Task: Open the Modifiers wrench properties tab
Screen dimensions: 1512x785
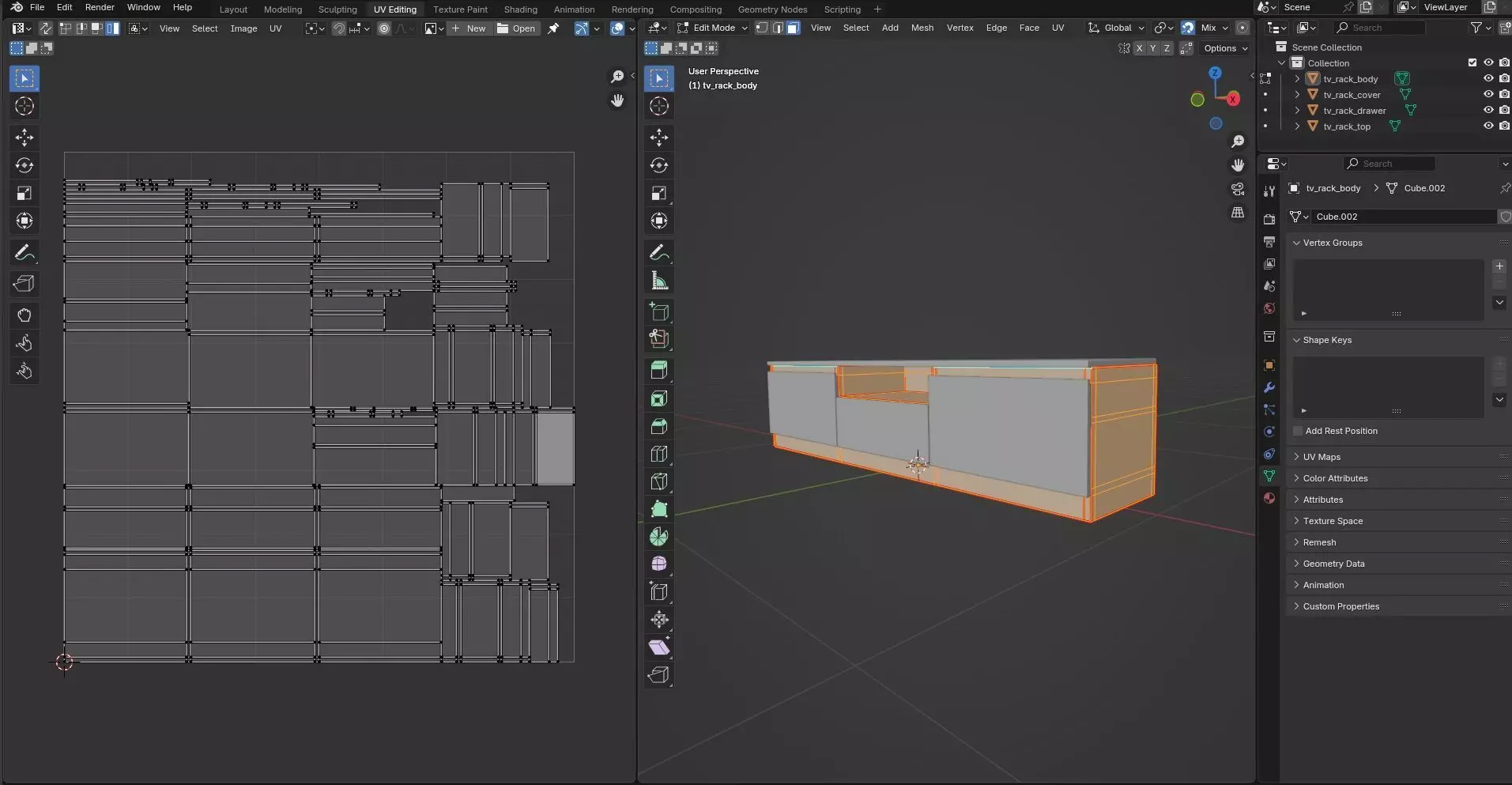Action: pyautogui.click(x=1269, y=387)
